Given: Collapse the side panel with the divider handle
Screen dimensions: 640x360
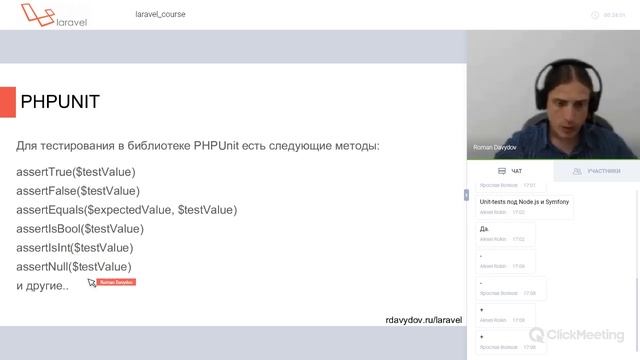Looking at the screenshot, I should pos(466,195).
